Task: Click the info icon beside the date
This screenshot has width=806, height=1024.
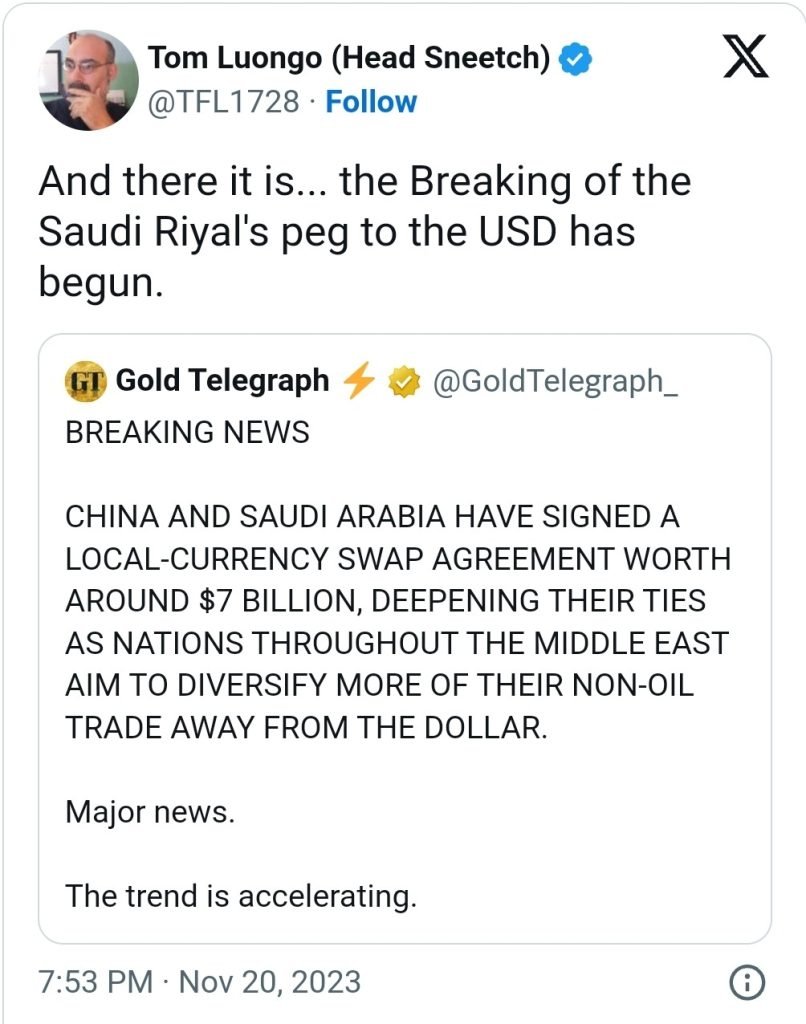Action: click(x=747, y=982)
